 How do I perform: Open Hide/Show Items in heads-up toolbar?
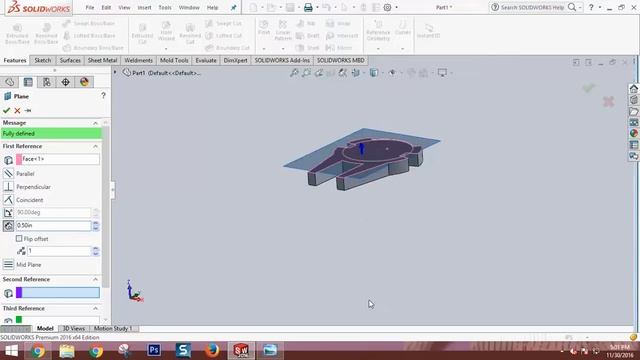392,73
